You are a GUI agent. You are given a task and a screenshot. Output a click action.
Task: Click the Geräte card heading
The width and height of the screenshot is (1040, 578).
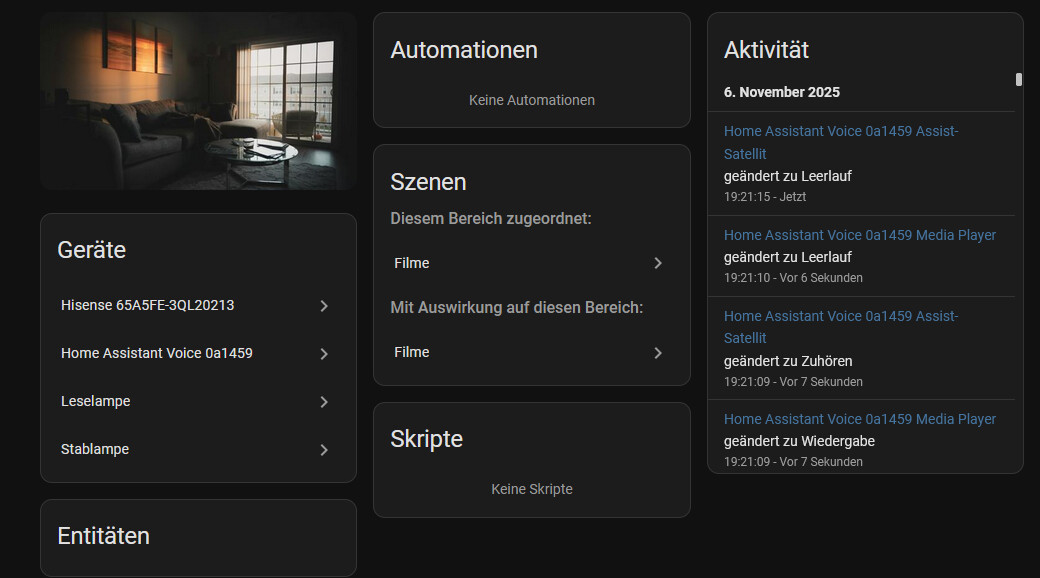coord(92,250)
